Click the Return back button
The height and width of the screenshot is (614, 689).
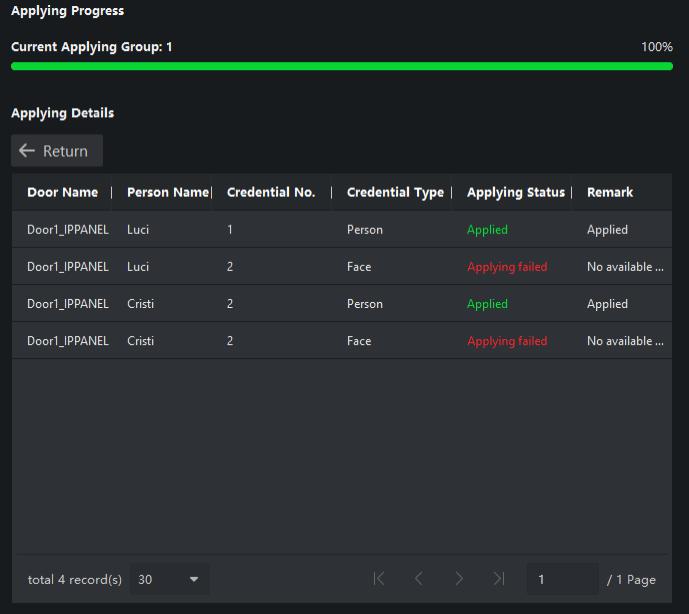pyautogui.click(x=56, y=151)
